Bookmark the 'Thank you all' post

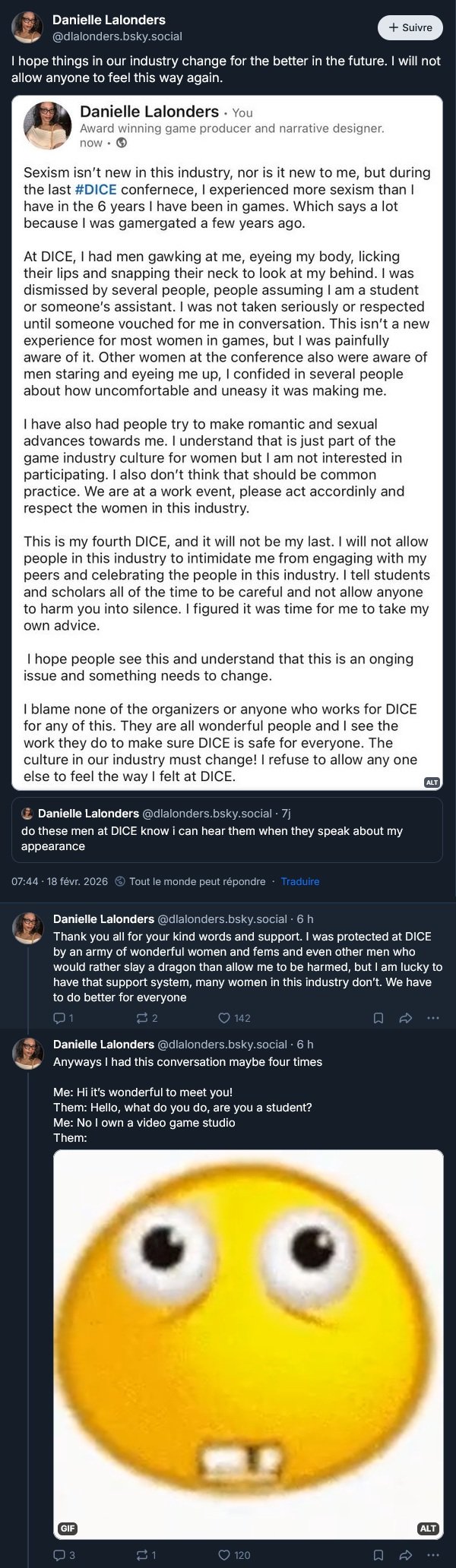[378, 1018]
